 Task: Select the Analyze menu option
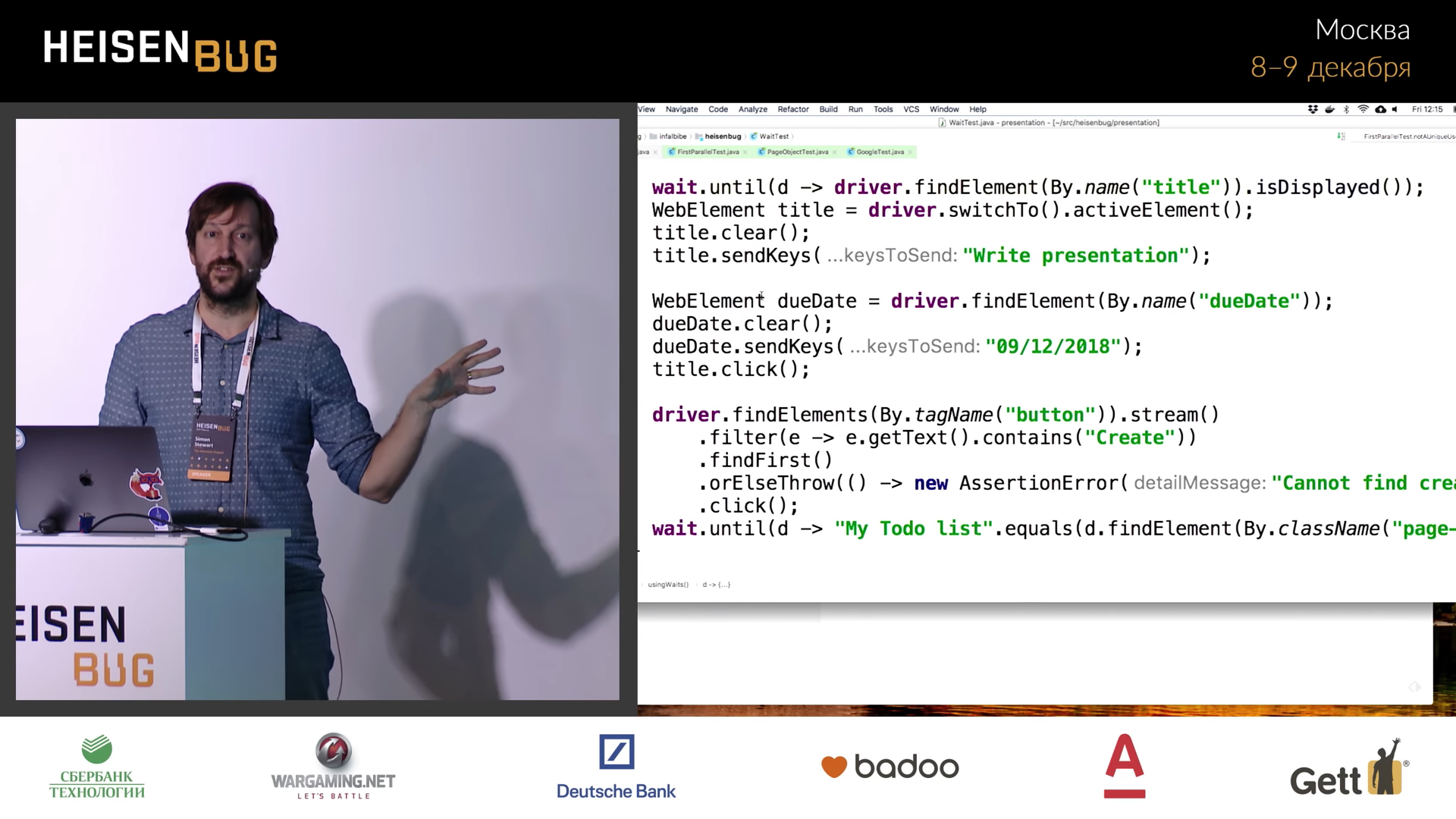pyautogui.click(x=751, y=108)
